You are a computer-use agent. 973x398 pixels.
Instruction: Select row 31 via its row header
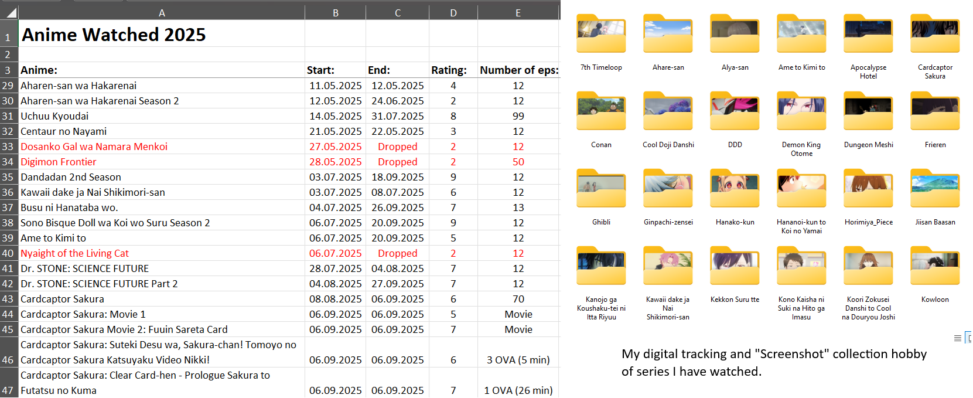9,116
